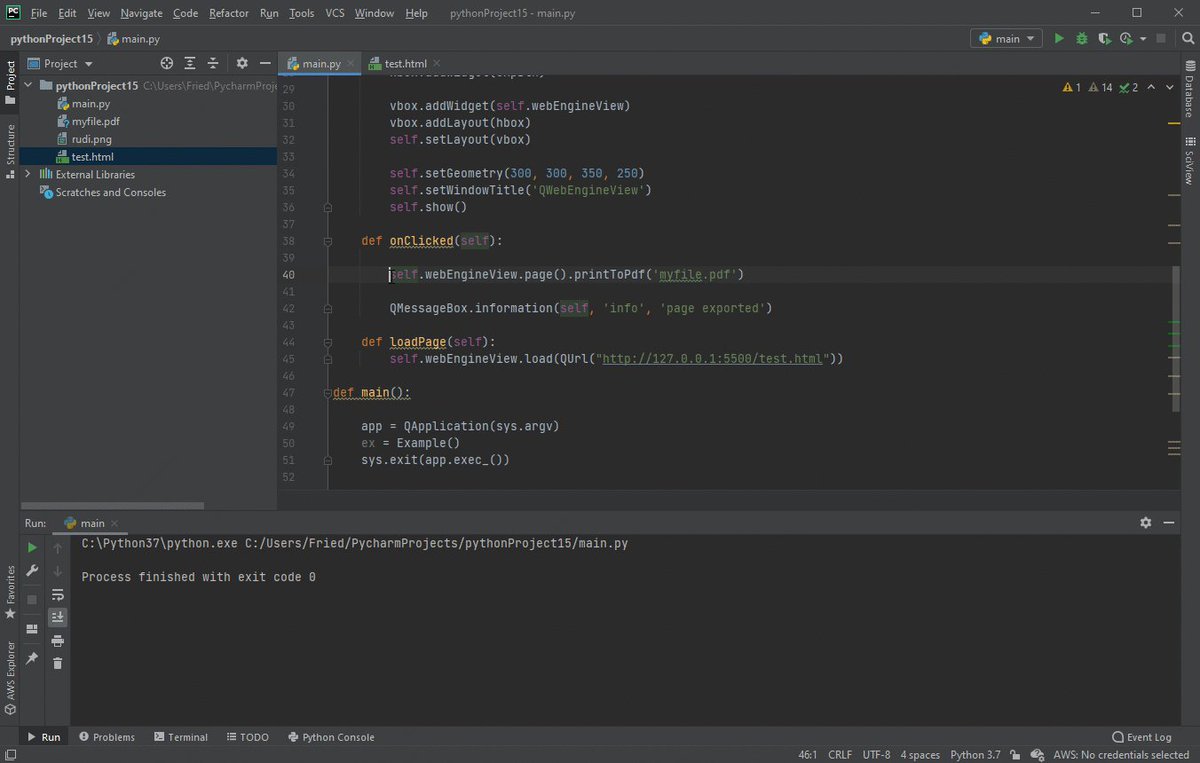The height and width of the screenshot is (763, 1200).
Task: Run the main configuration with the green play button
Action: pyautogui.click(x=1060, y=39)
